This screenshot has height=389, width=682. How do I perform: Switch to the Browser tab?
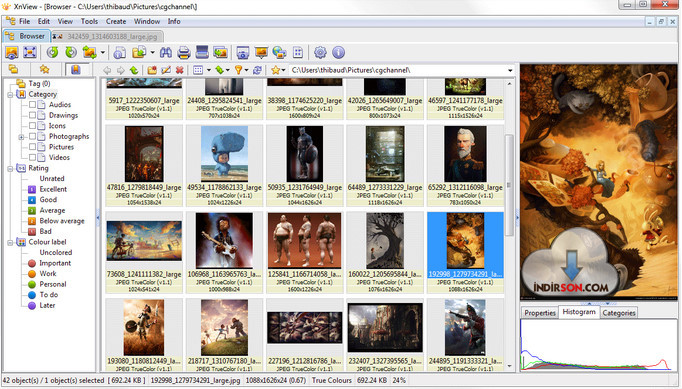[x=26, y=36]
